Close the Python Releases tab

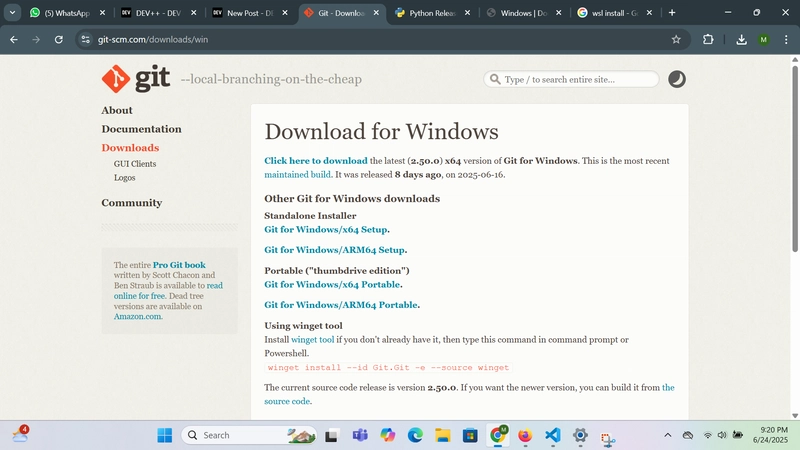(467, 13)
